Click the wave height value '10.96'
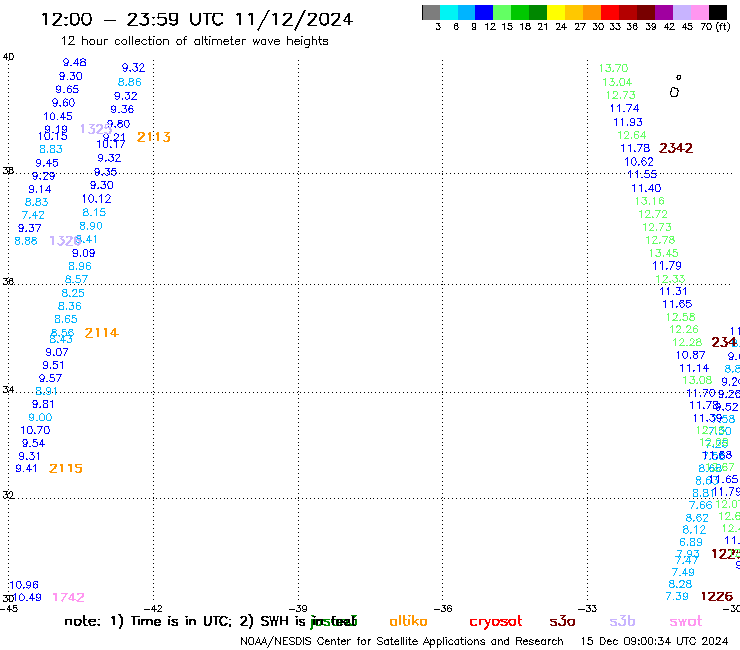Screen dimensions: 740x650 click(x=24, y=585)
